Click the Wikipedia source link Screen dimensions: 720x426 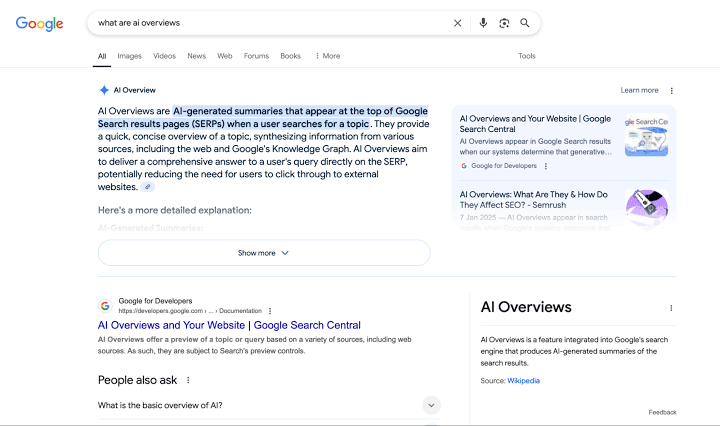click(523, 381)
